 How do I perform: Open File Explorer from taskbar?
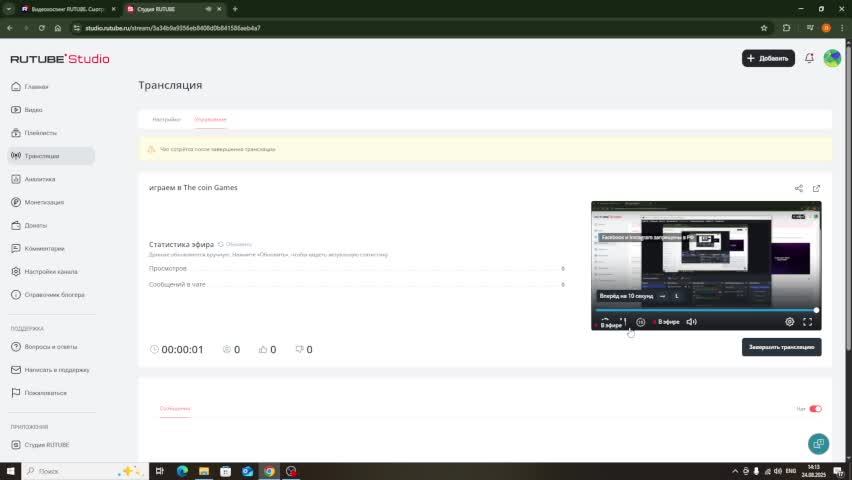pos(204,471)
